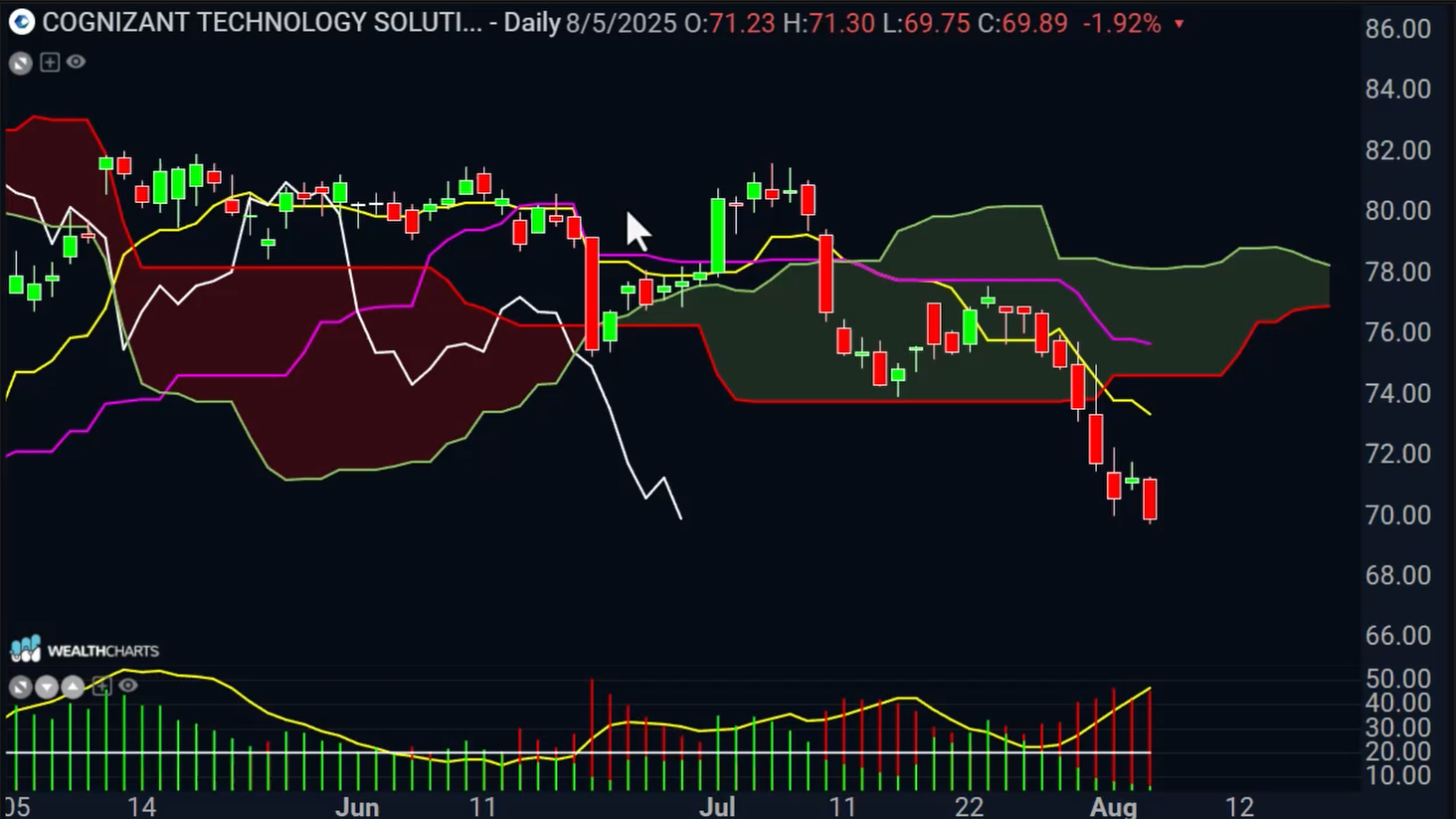Click the plus icon in the price pane
1456x819 pixels.
(x=50, y=63)
